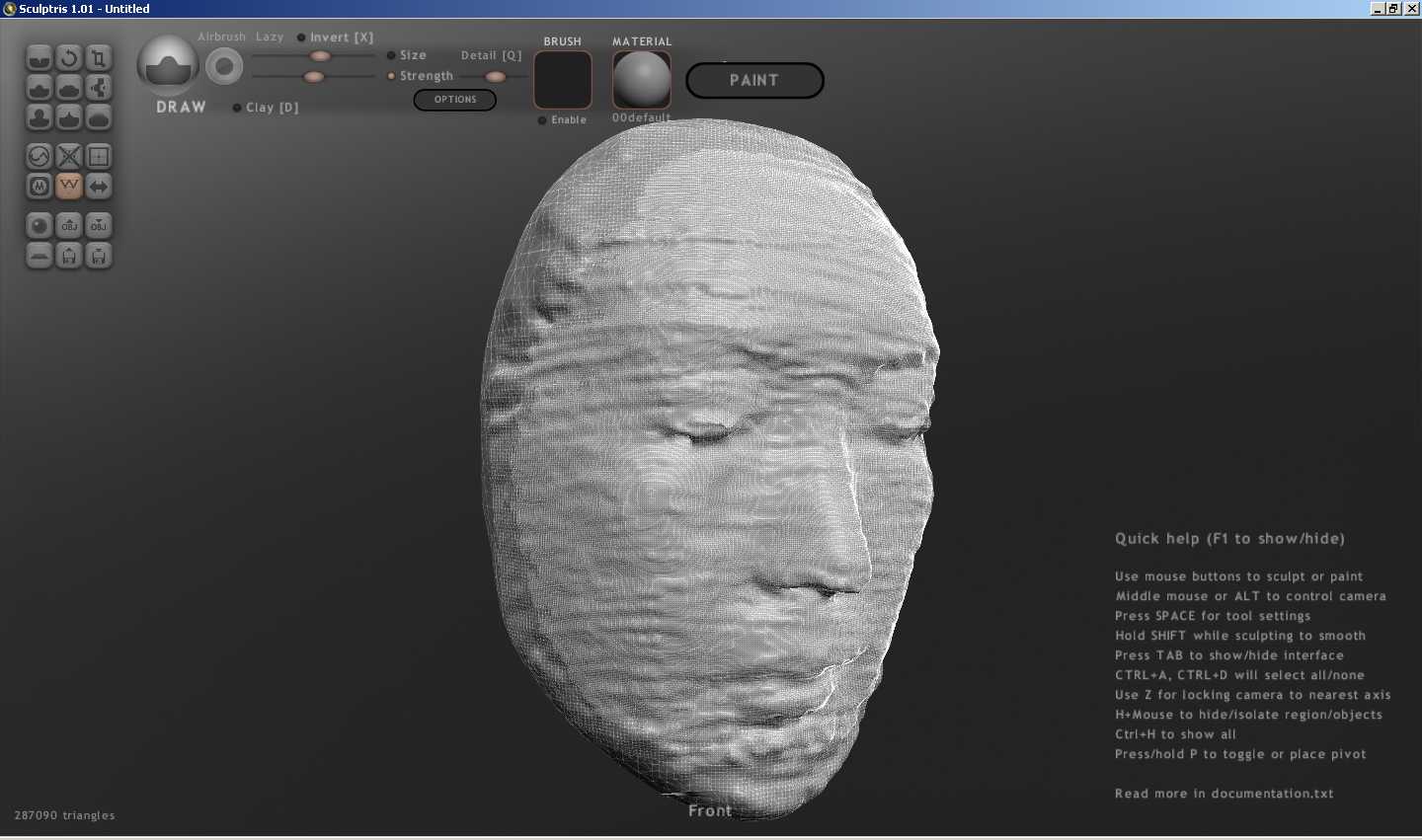The width and height of the screenshot is (1422, 840).
Task: Click the Subdivide All grid icon
Action: pyautogui.click(x=98, y=156)
